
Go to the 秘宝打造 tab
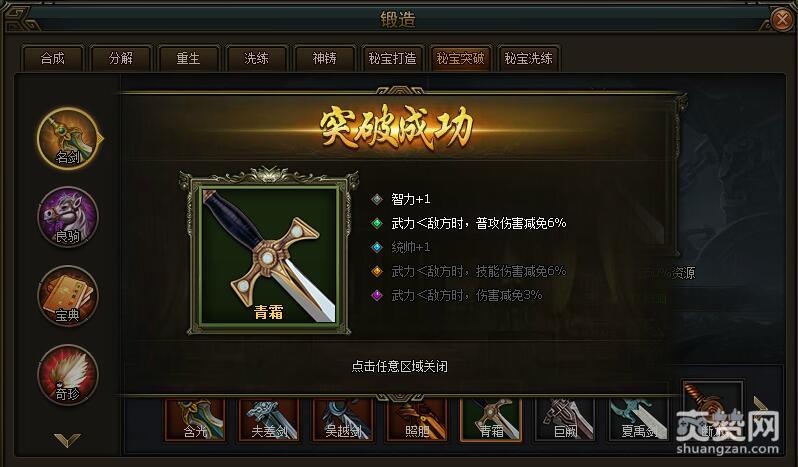392,59
